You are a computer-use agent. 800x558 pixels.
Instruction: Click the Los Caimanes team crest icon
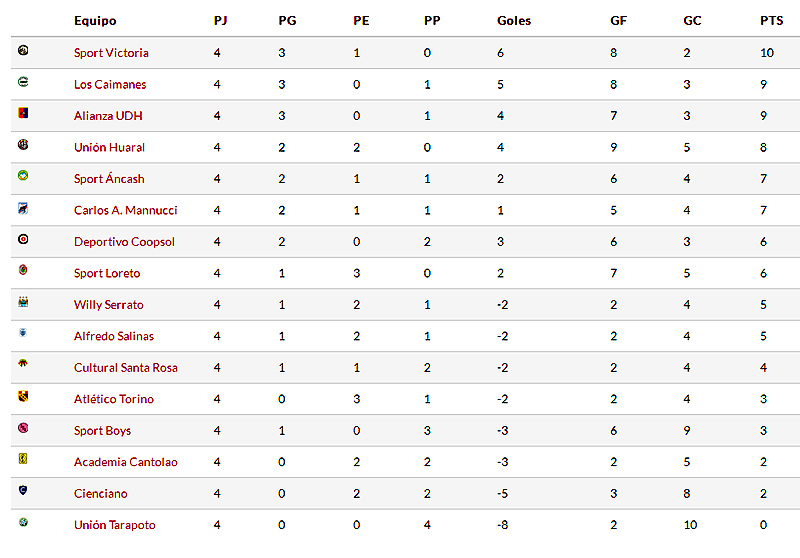pyautogui.click(x=23, y=82)
